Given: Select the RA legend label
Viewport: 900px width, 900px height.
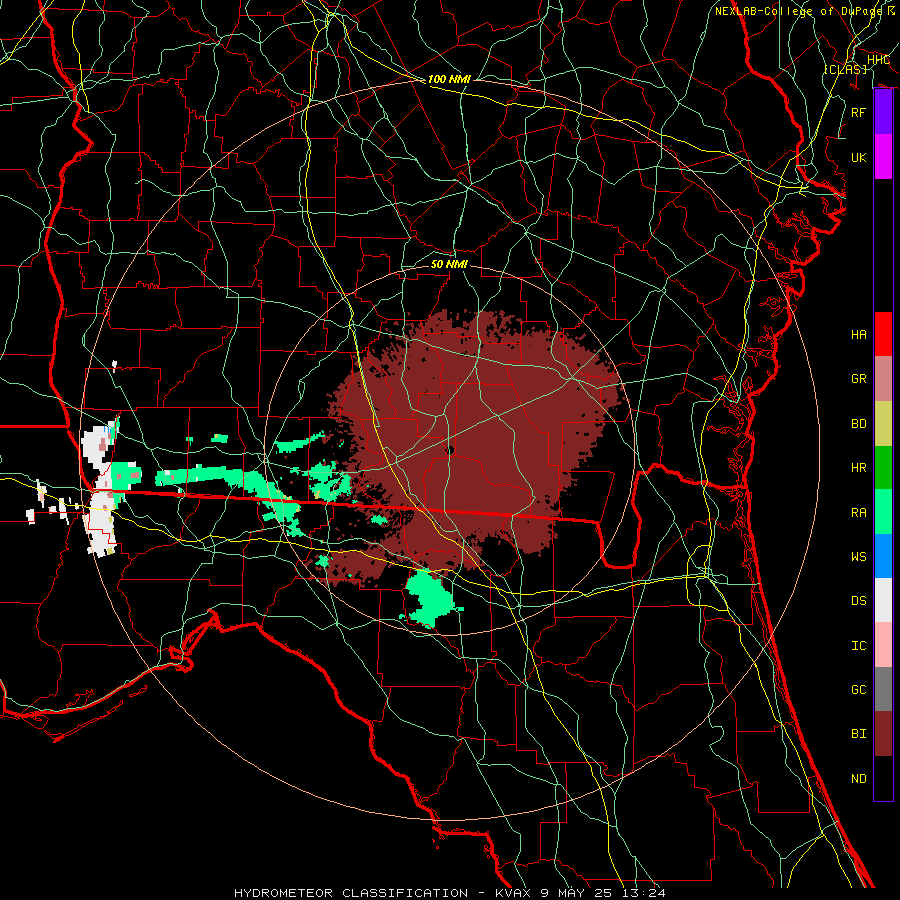Looking at the screenshot, I should (x=859, y=512).
